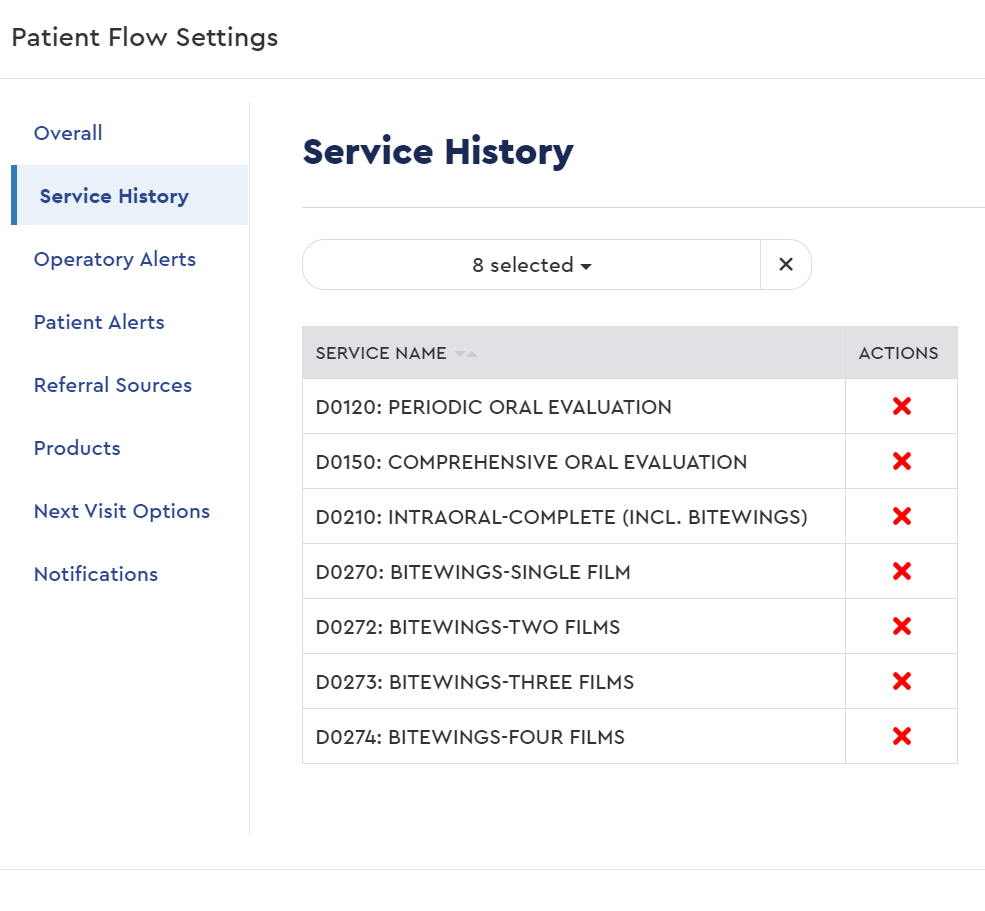This screenshot has width=985, height=911.
Task: Open the 8 selected services dropdown
Action: click(x=531, y=265)
